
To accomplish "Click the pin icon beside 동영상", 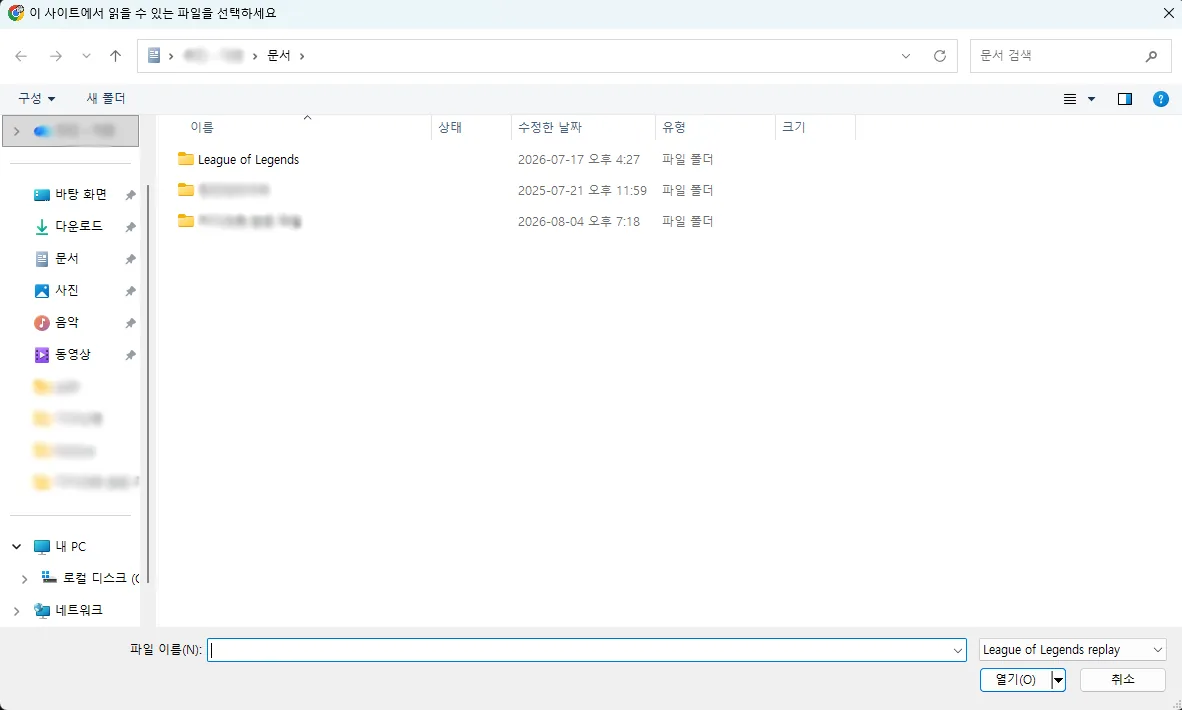I will [130, 355].
